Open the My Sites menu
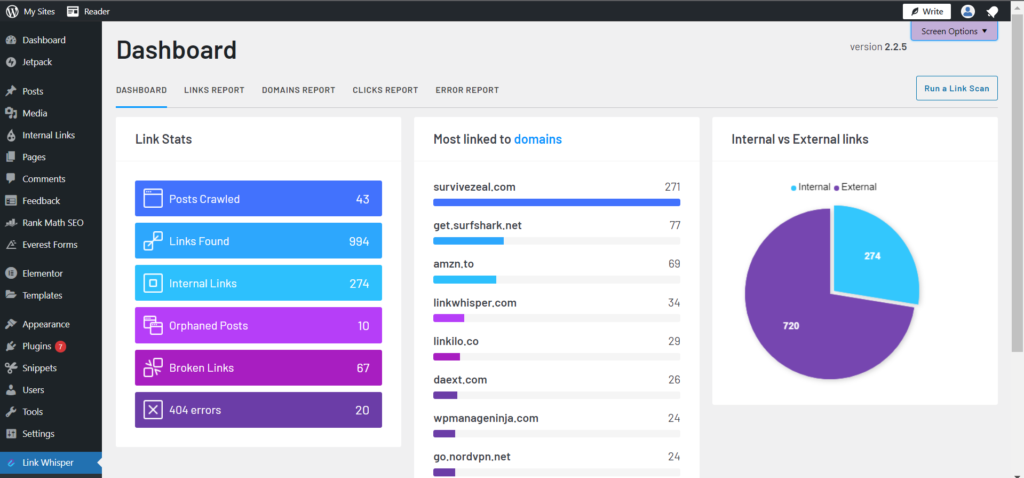The width and height of the screenshot is (1024, 478). (x=31, y=11)
